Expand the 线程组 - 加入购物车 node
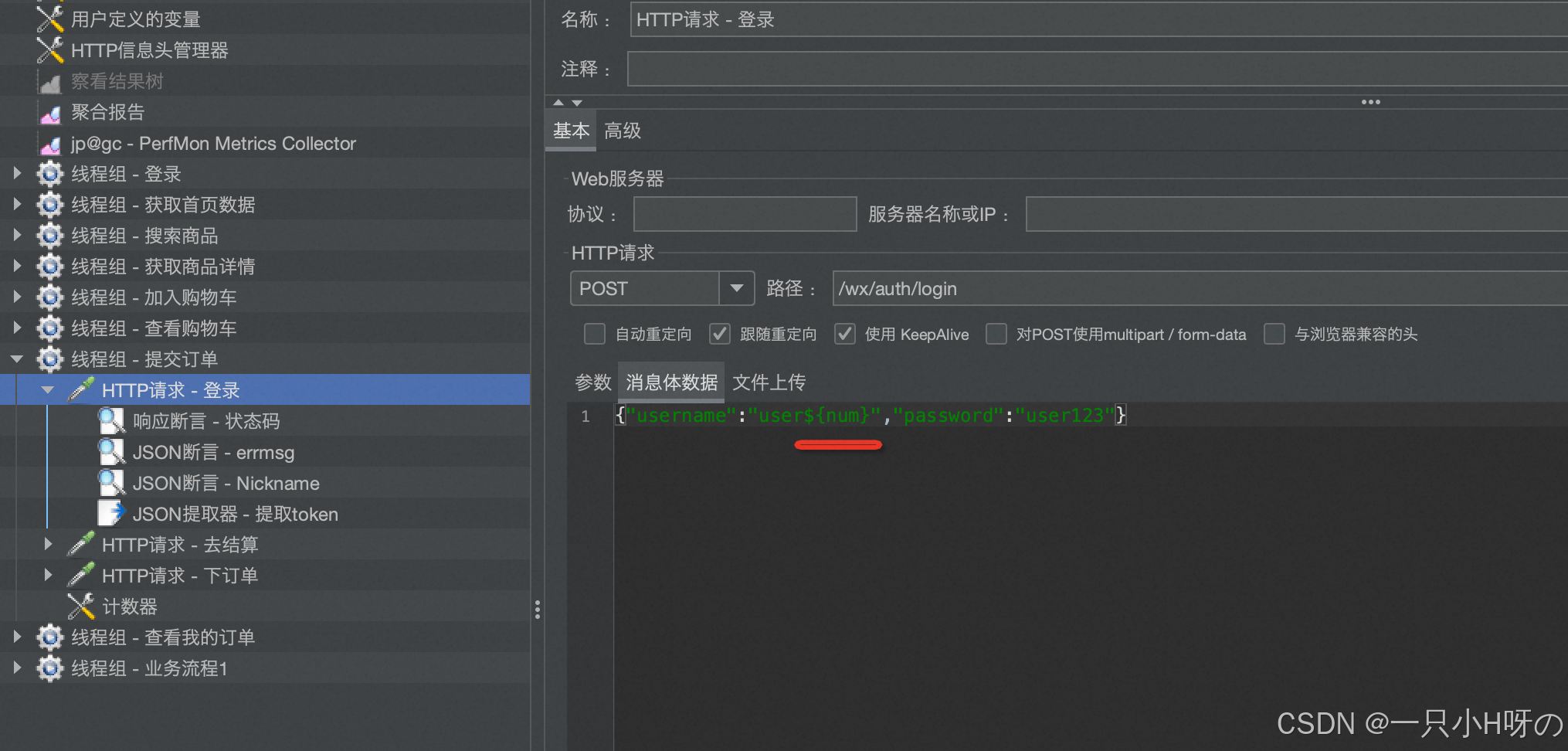This screenshot has width=1568, height=751. (x=17, y=297)
